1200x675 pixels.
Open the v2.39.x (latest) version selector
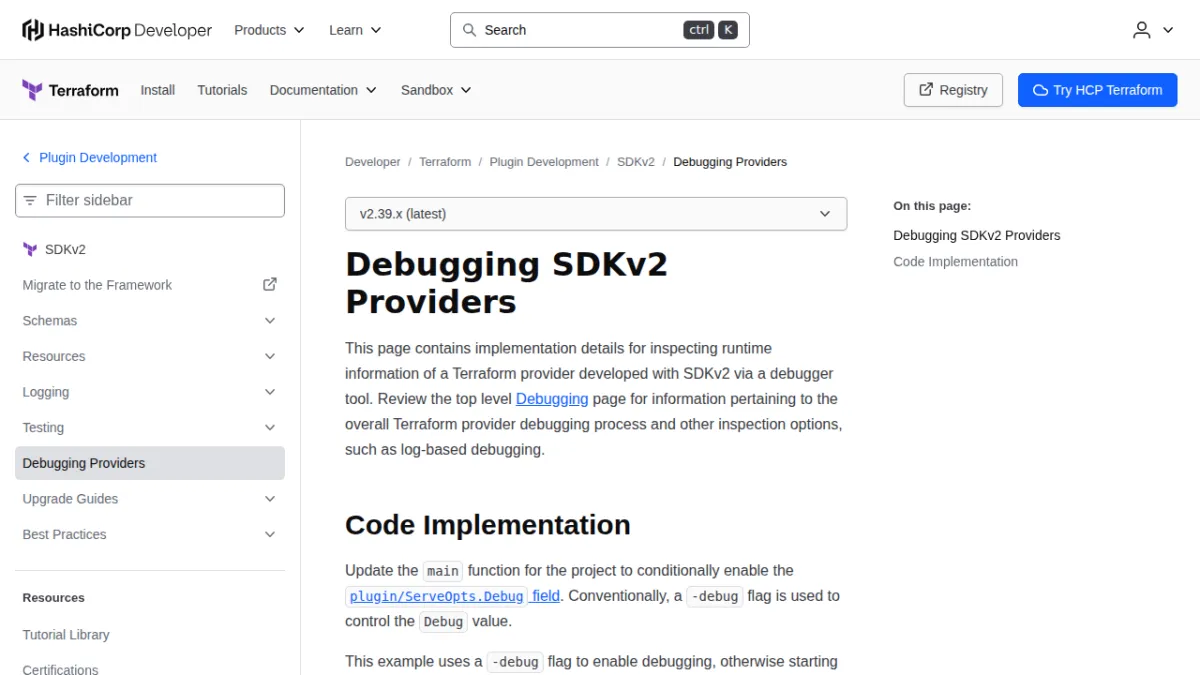pyautogui.click(x=596, y=214)
